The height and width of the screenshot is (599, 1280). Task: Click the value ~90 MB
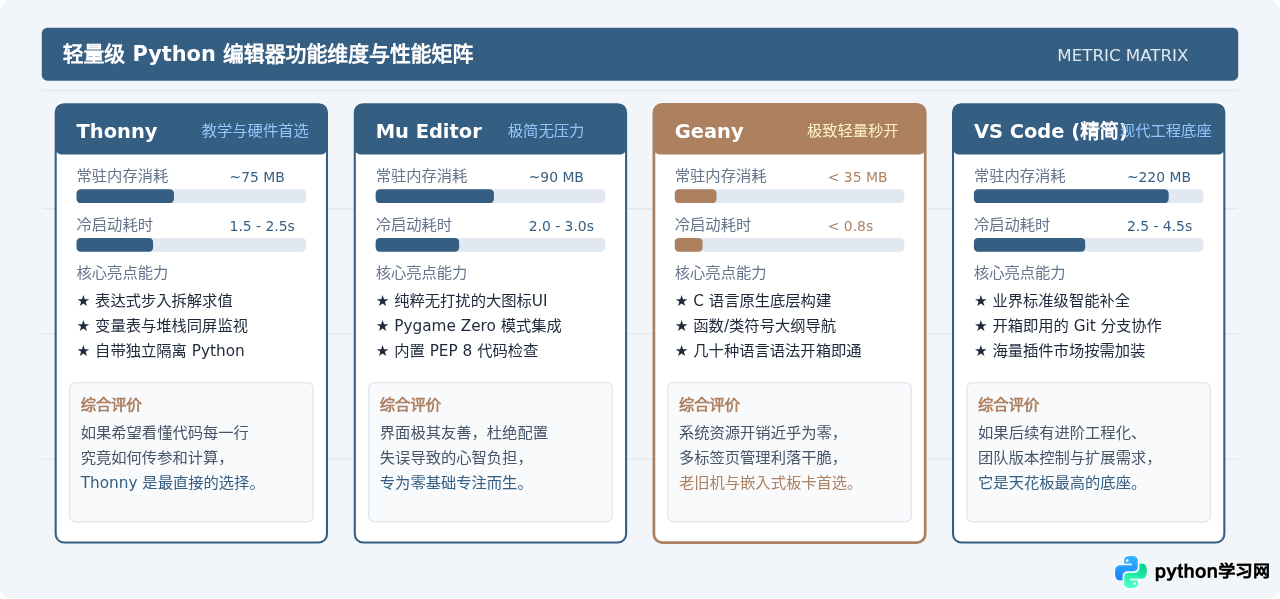click(556, 177)
